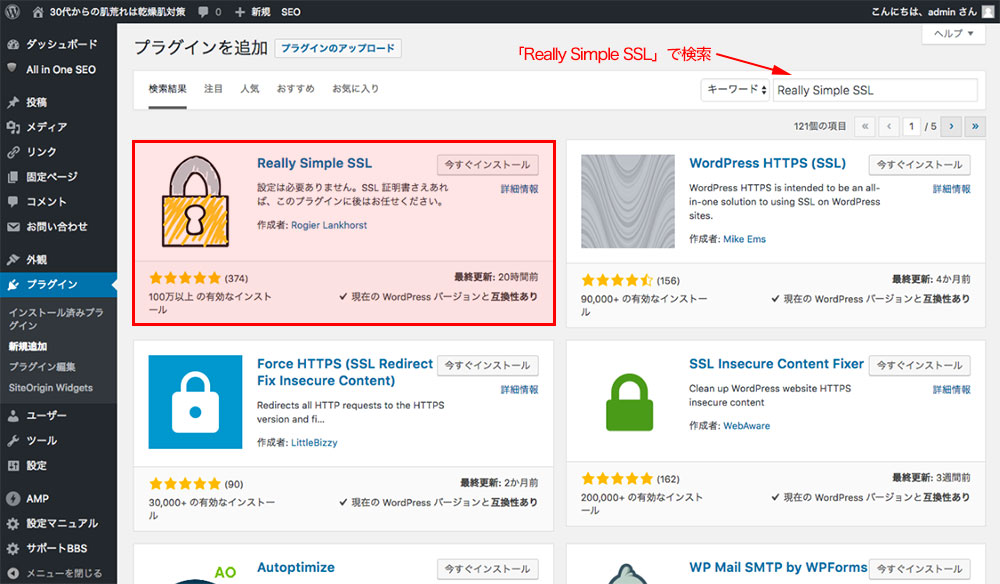
Task: Install Autoptimize plugin now
Action: pos(488,569)
